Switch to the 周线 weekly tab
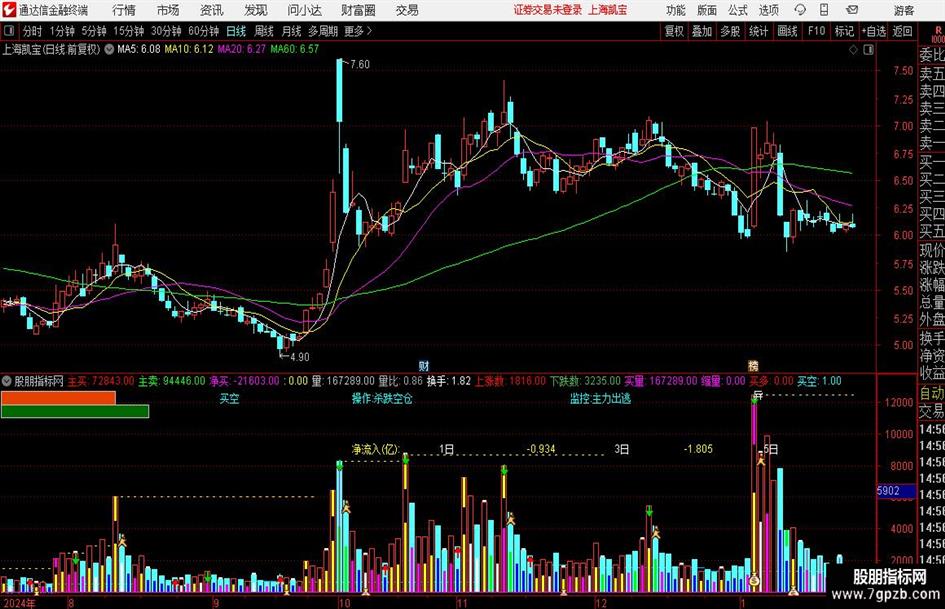The width and height of the screenshot is (945, 609). [264, 31]
